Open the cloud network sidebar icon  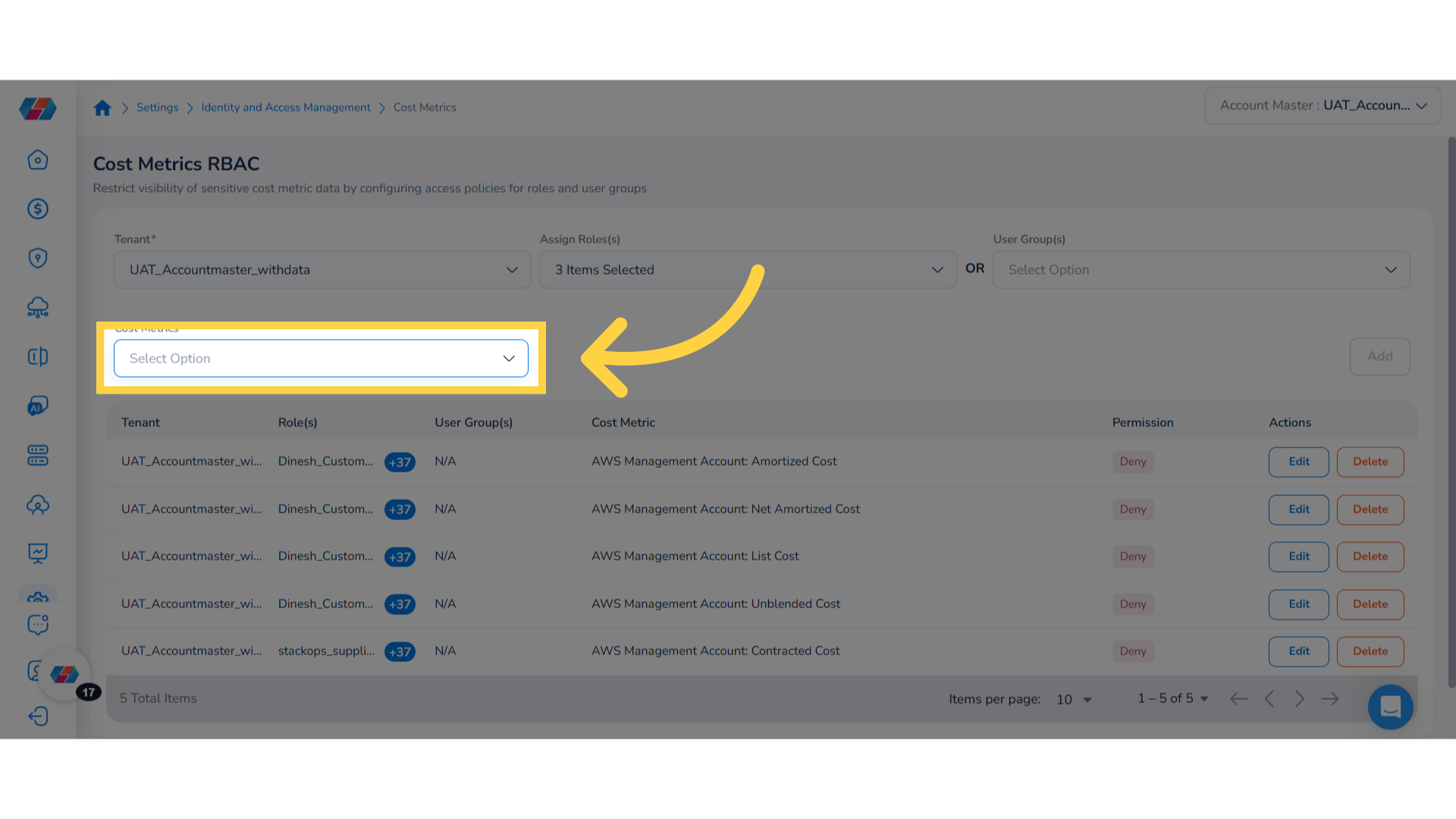(38, 307)
